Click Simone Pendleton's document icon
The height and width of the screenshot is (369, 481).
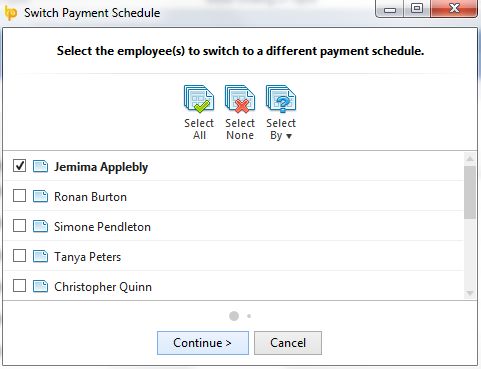(x=40, y=226)
